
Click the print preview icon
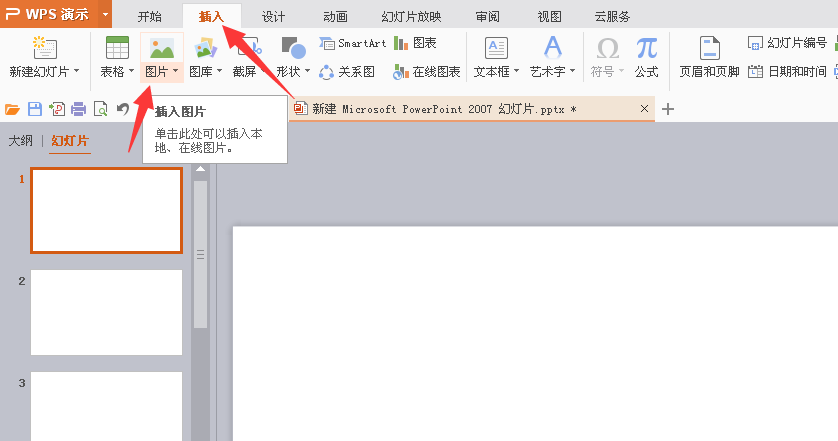click(100, 110)
